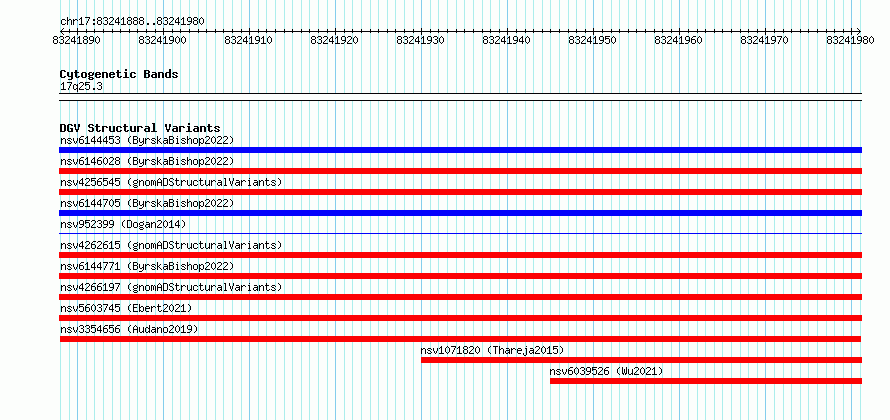Open the nsv5603745 (Ebert2021) label
The image size is (890, 420).
126,308
